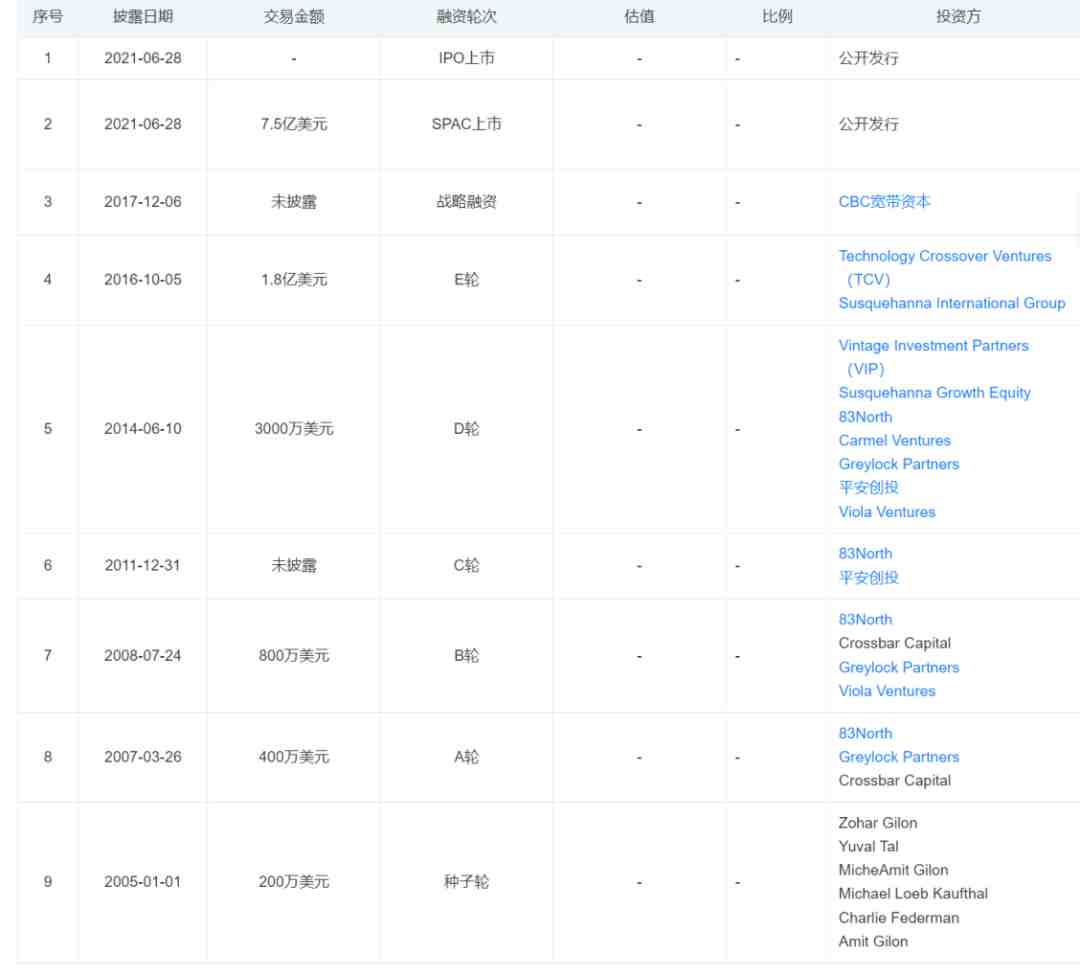Viewport: 1080px width, 975px height.
Task: Click the Amit Gilon investor name
Action: pyautogui.click(x=873, y=941)
